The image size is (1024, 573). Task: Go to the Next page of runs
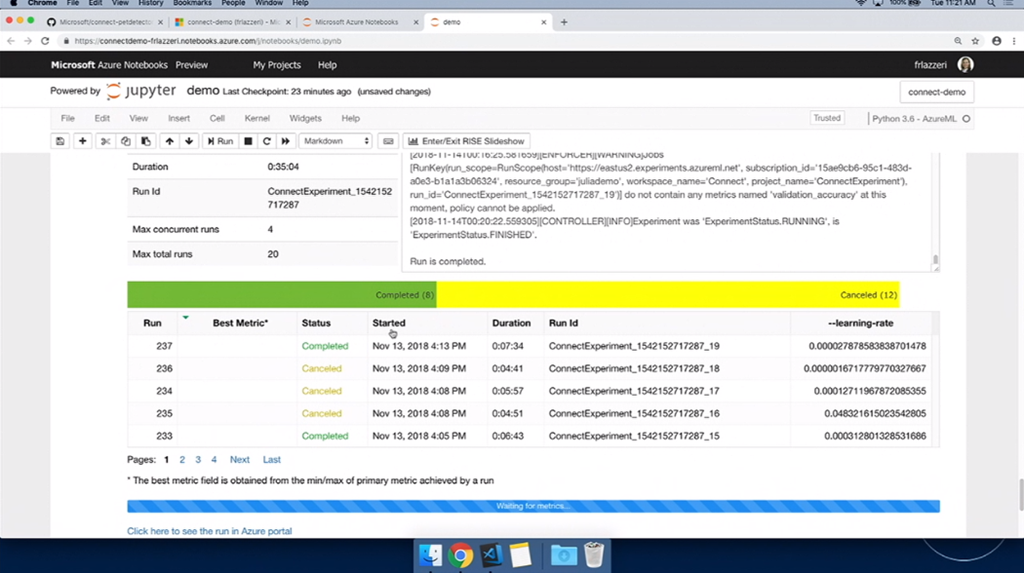pos(239,460)
